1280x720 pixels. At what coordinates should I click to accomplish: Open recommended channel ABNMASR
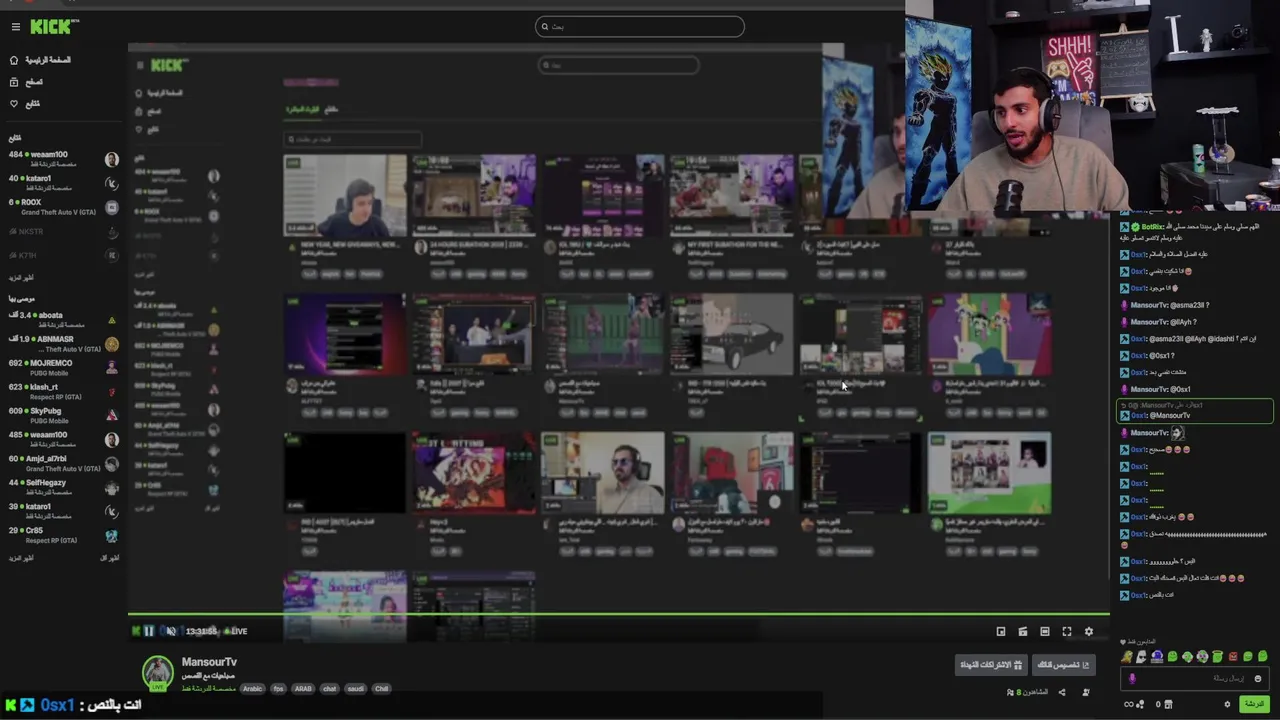(62, 343)
